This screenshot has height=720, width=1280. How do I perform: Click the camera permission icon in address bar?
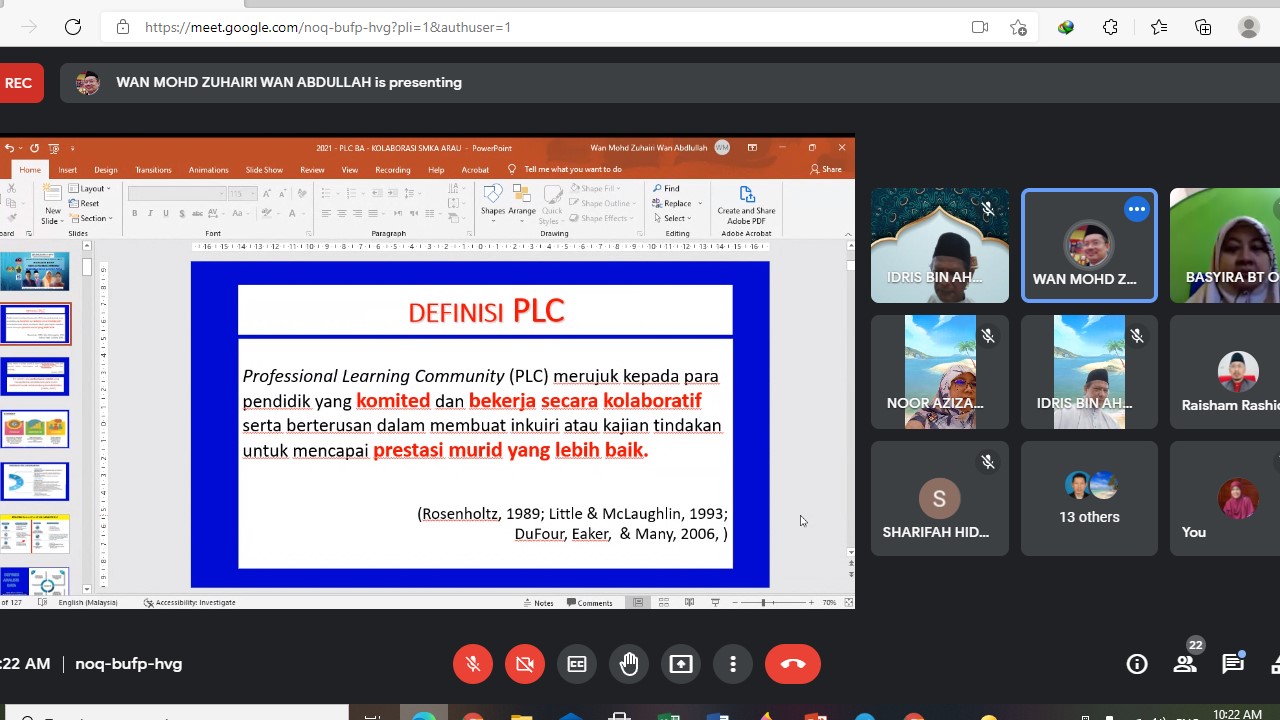980,27
